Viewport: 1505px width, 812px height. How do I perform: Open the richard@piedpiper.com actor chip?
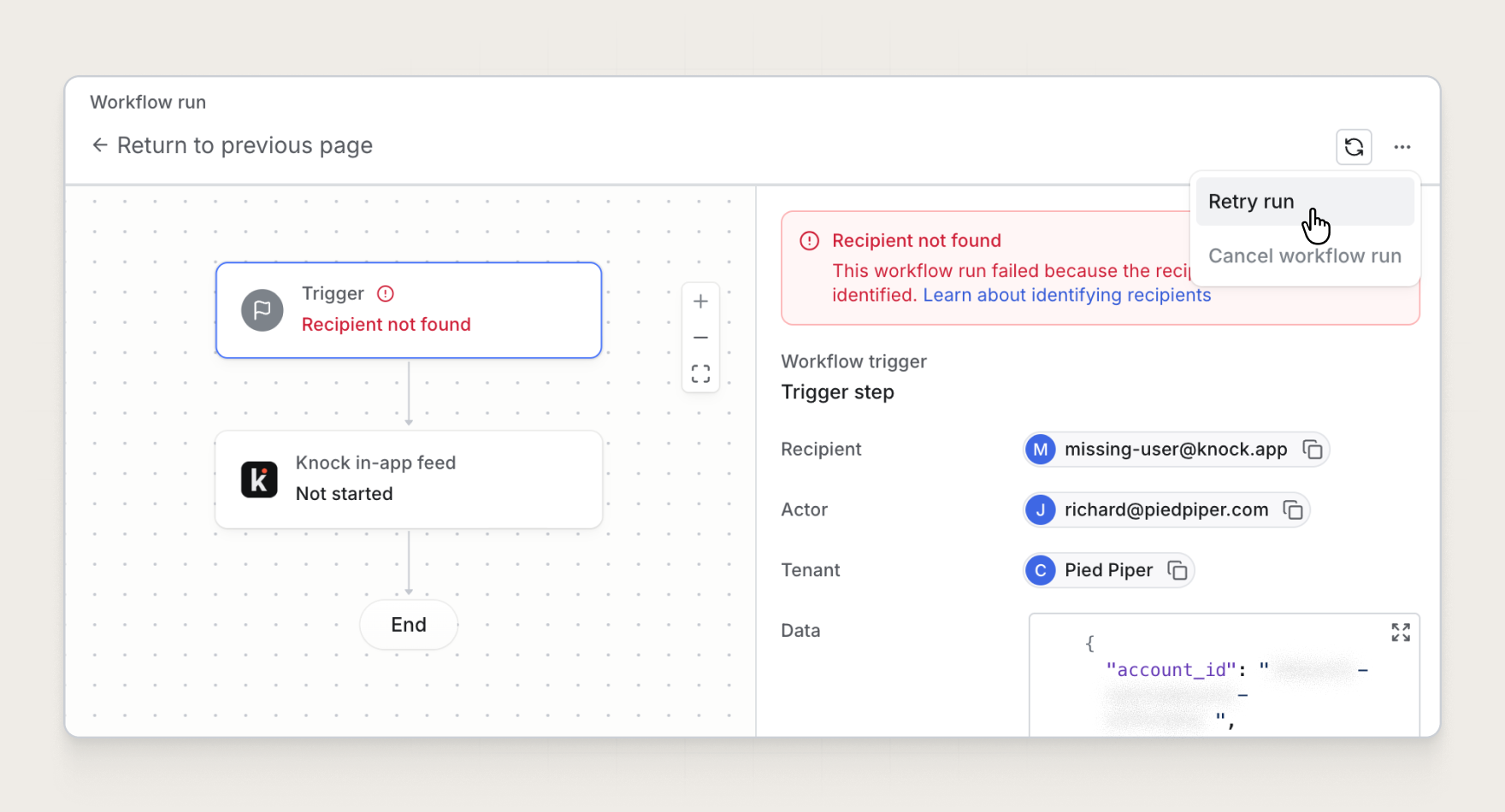point(1166,510)
